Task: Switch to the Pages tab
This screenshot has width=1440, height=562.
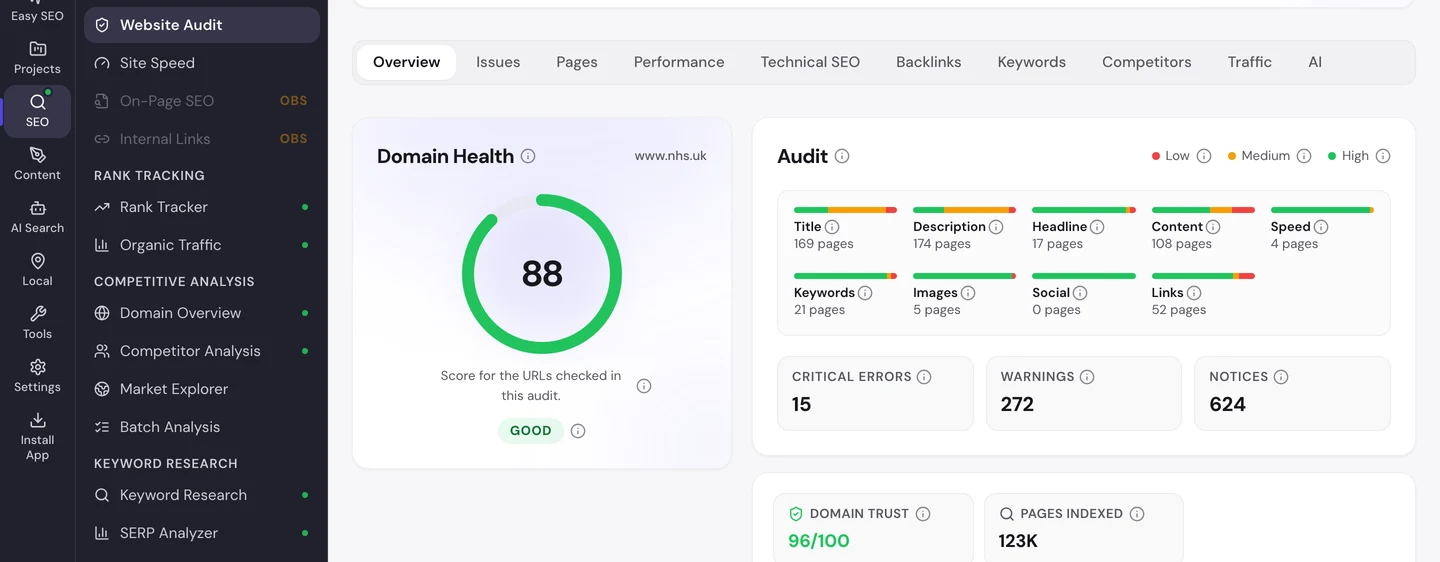Action: pyautogui.click(x=577, y=62)
